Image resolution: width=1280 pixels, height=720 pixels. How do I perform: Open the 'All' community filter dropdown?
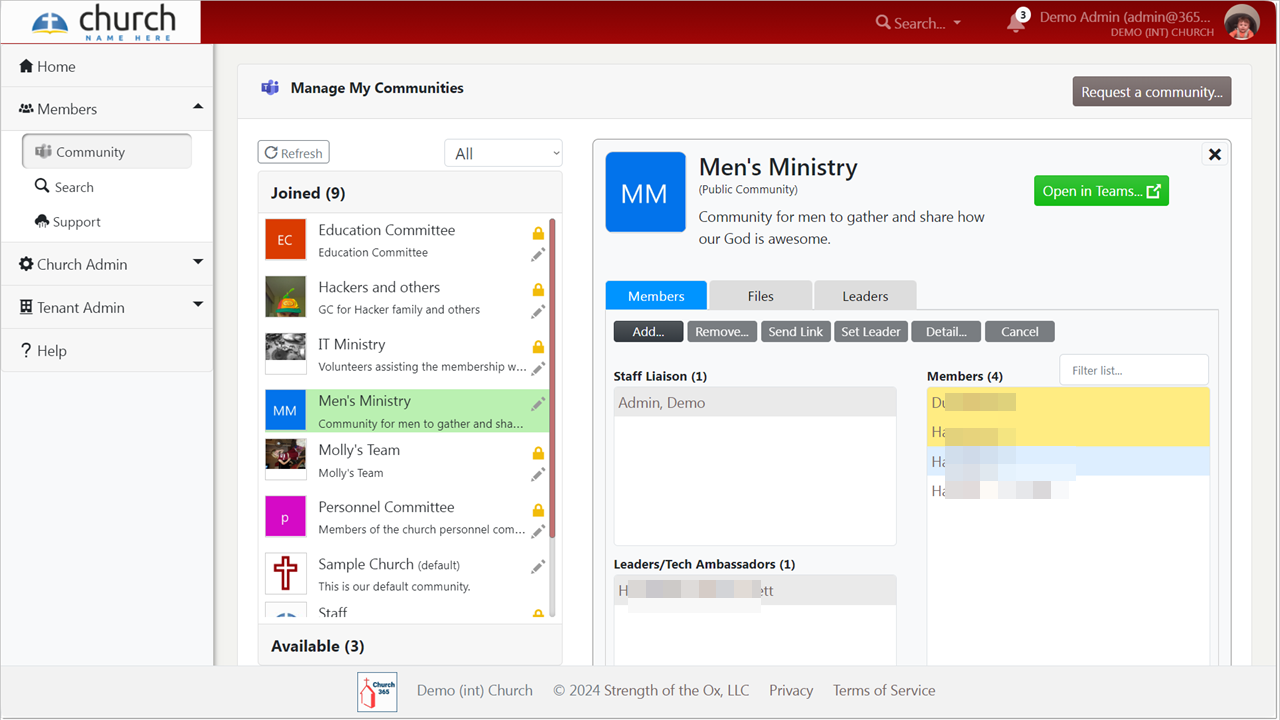[503, 152]
